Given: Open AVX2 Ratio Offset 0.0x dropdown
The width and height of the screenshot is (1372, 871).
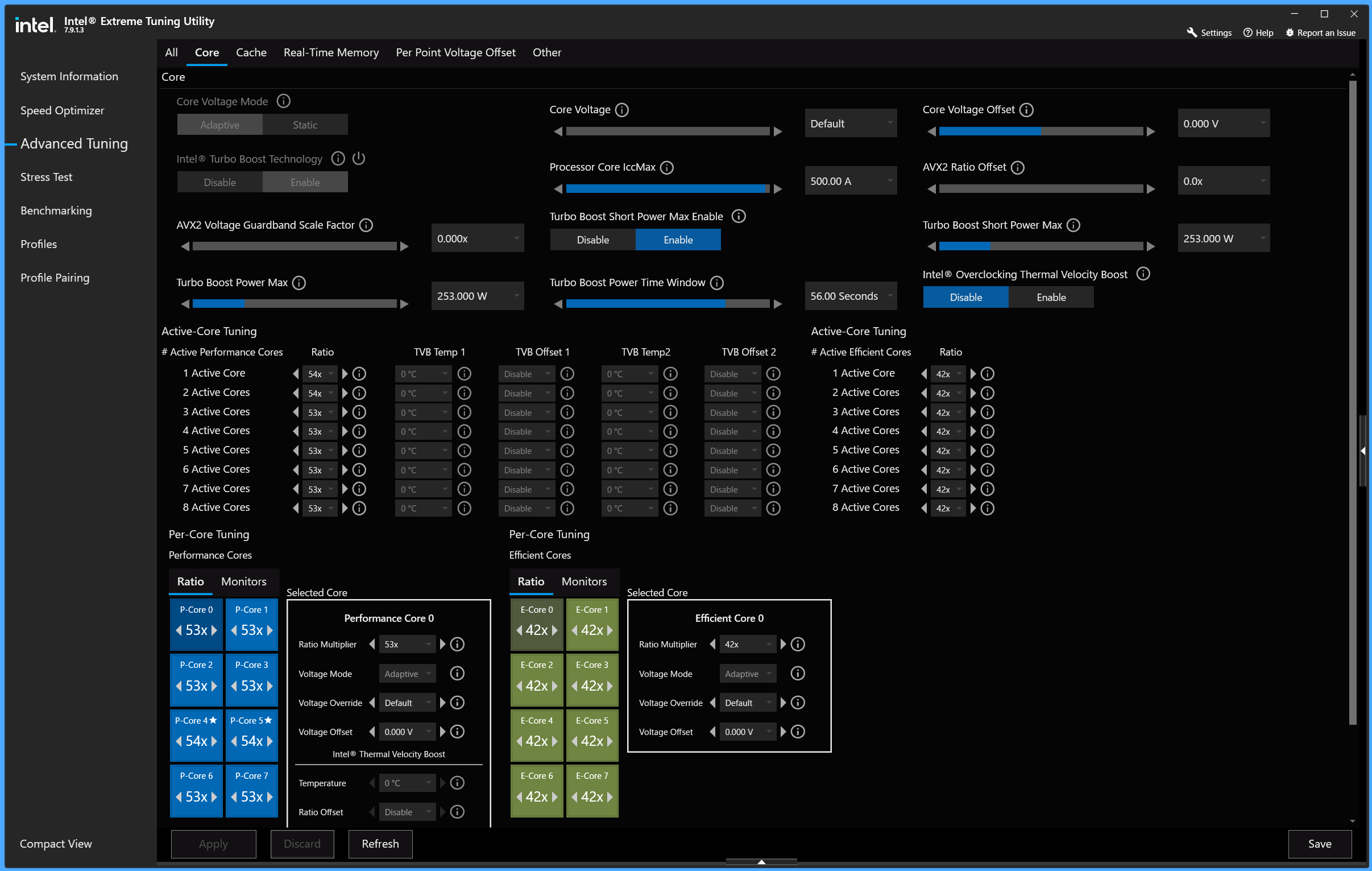Looking at the screenshot, I should click(x=1224, y=181).
